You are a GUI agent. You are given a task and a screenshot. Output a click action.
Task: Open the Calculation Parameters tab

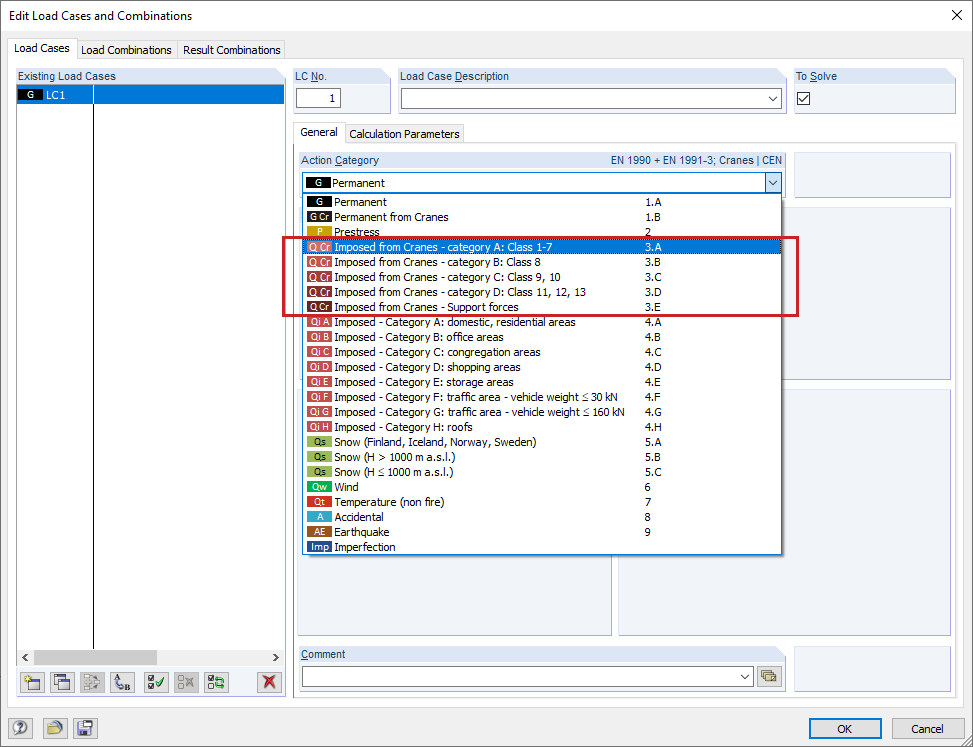coord(404,133)
